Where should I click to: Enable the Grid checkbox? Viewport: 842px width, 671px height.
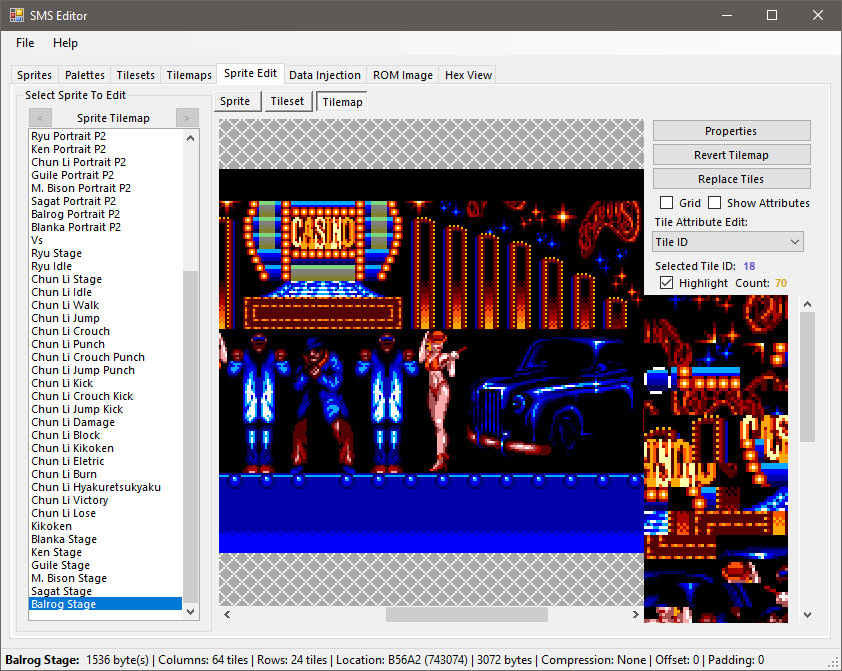pos(666,203)
